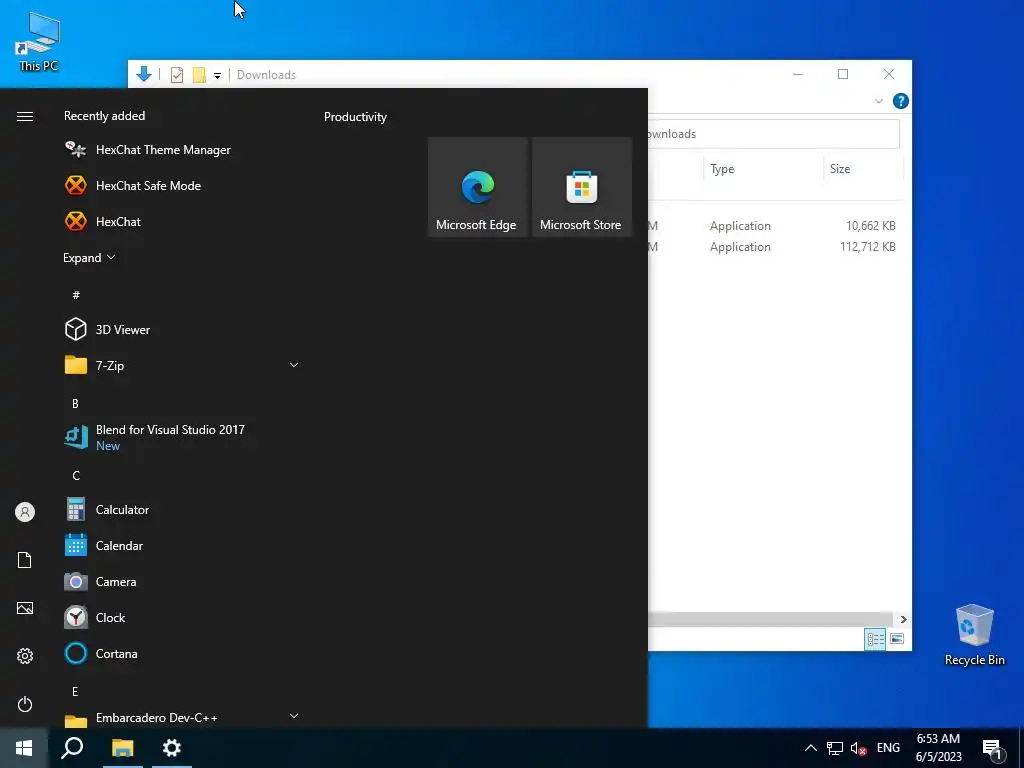Jump to letter # in app list
The image size is (1024, 768).
click(x=76, y=295)
